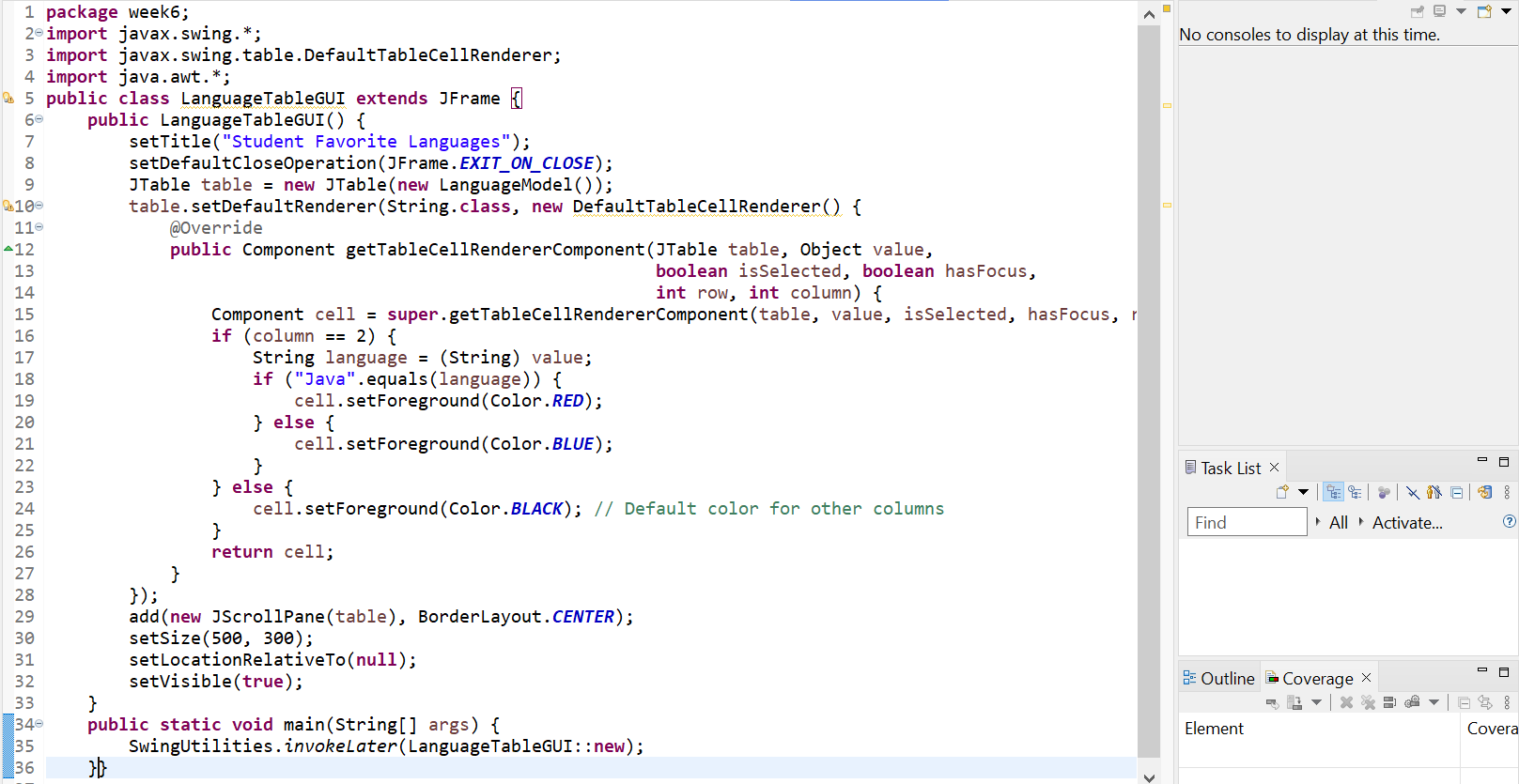Toggle Scheduled presentation in Task List
1519x784 pixels.
tap(1355, 492)
